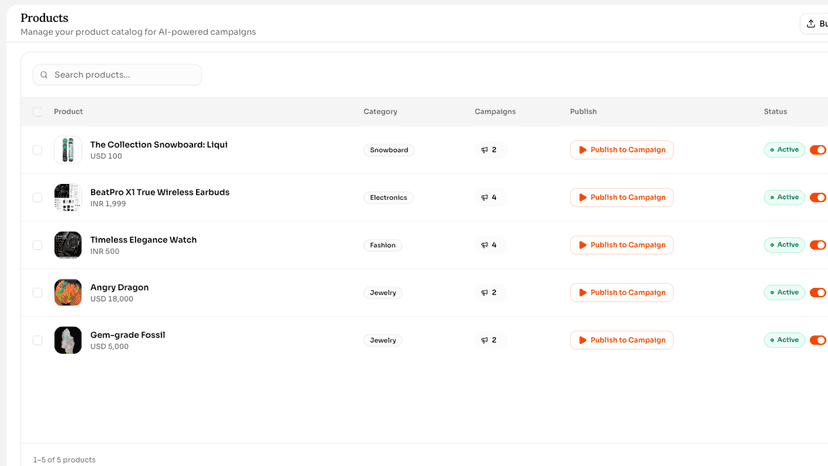Select checkbox for Timeless Elegance Watch

[x=37, y=245]
